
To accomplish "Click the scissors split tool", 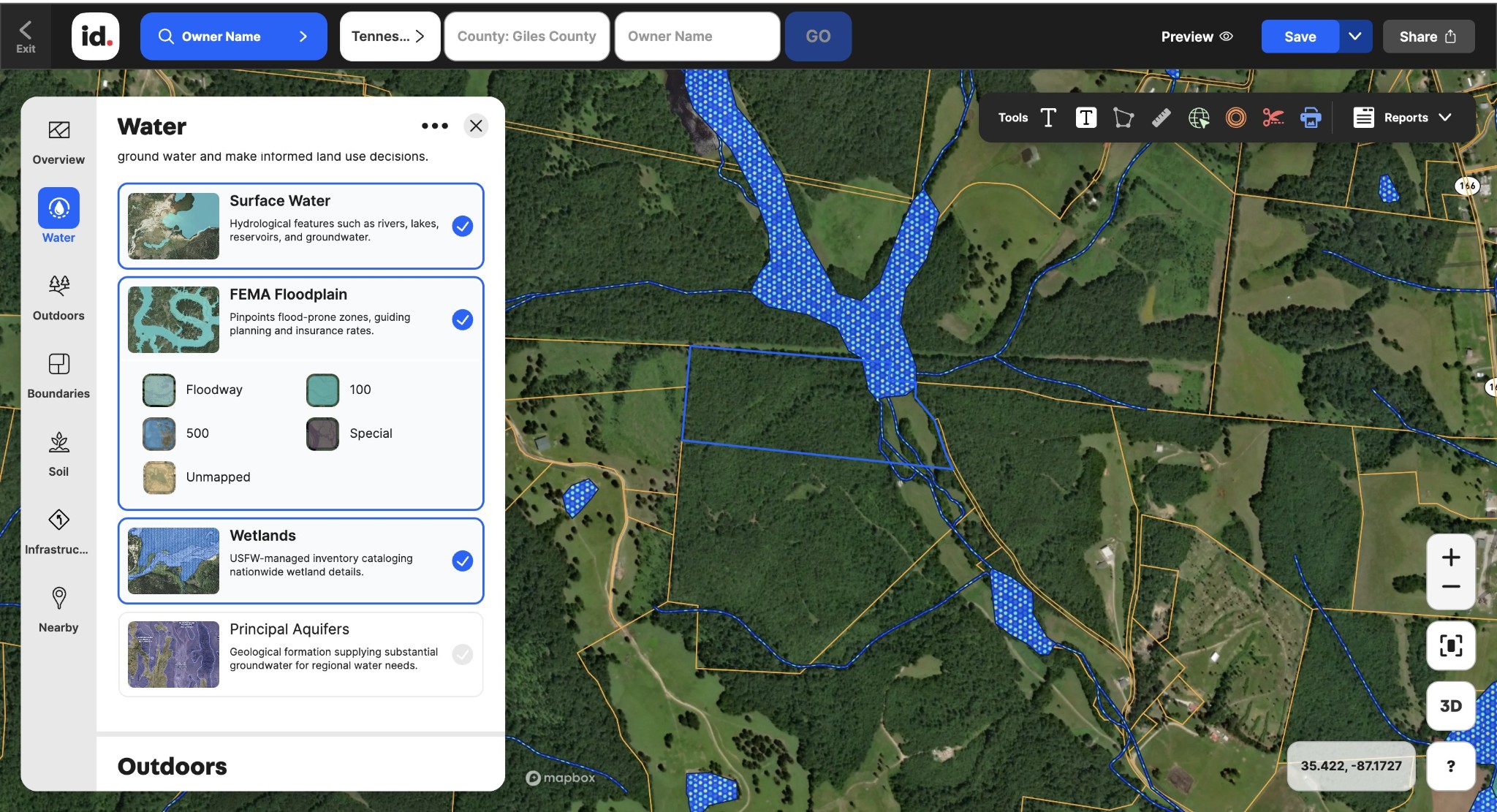I will [x=1273, y=118].
